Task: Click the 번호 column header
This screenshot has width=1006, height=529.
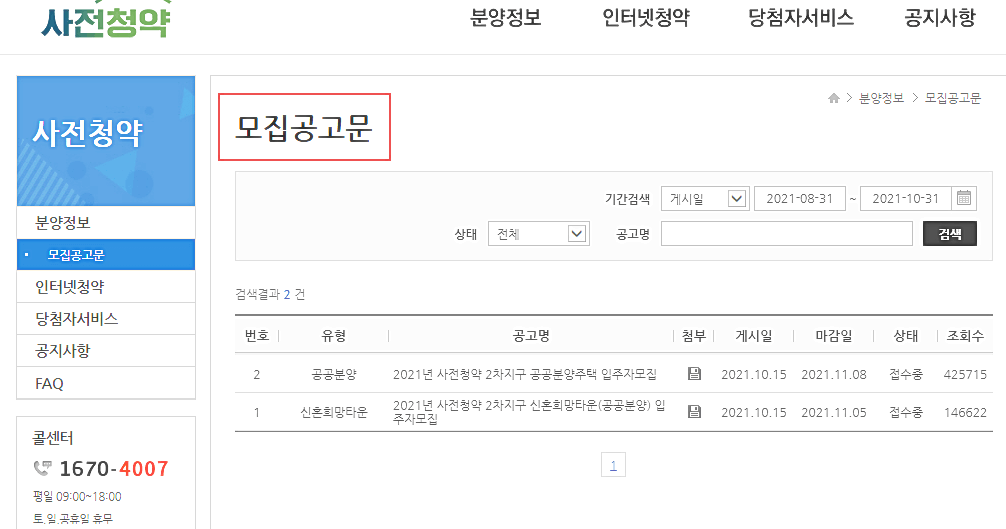Action: point(257,336)
